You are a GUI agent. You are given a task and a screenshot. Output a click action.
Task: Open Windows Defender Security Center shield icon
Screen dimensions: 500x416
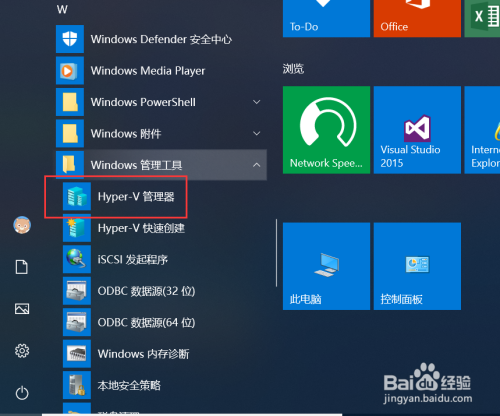tap(70, 39)
